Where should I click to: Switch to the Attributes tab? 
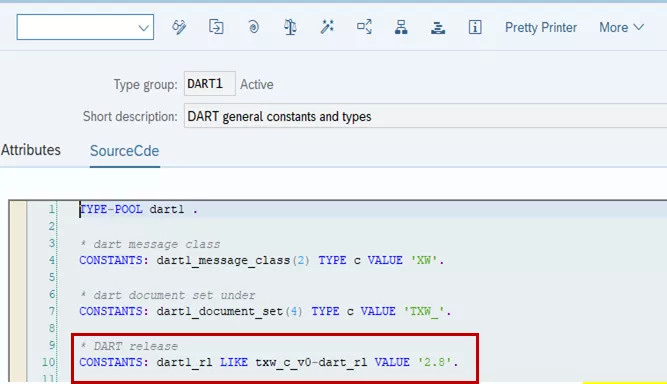pos(31,150)
